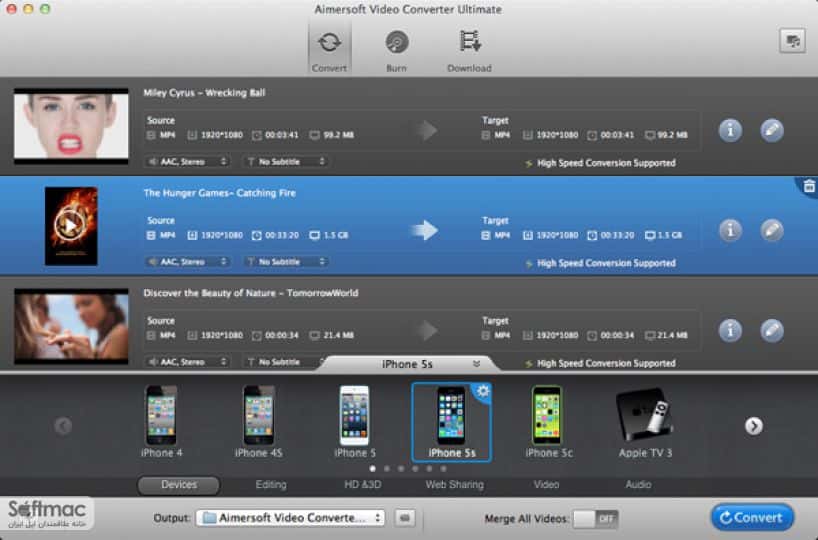Switch to the Devices tab
Viewport: 818px width, 540px height.
point(178,485)
